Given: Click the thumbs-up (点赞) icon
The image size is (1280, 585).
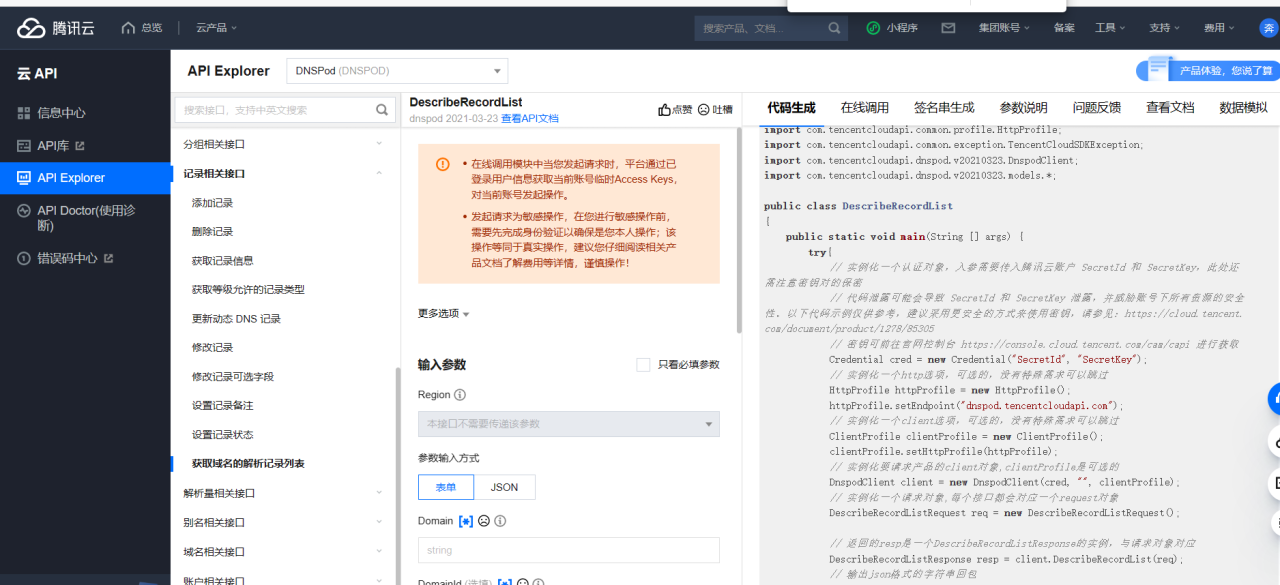Looking at the screenshot, I should [664, 109].
